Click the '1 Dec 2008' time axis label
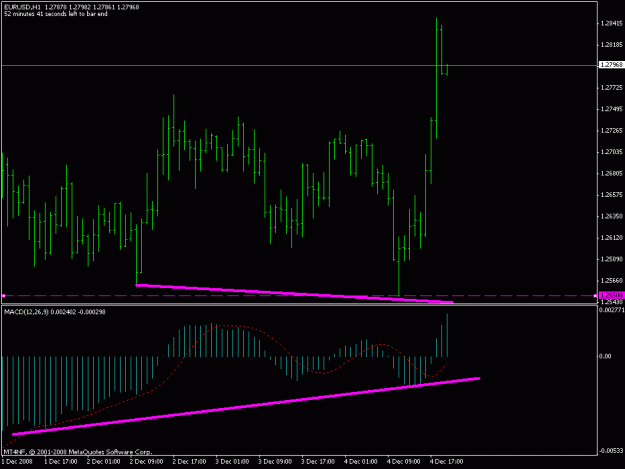The width and height of the screenshot is (625, 469). (x=17, y=462)
